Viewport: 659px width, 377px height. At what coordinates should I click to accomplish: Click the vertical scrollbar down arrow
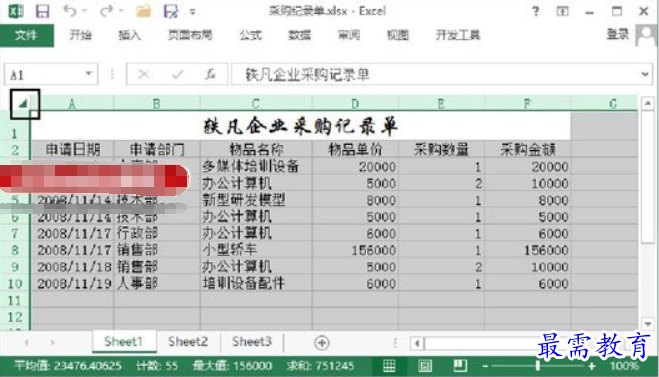648,324
